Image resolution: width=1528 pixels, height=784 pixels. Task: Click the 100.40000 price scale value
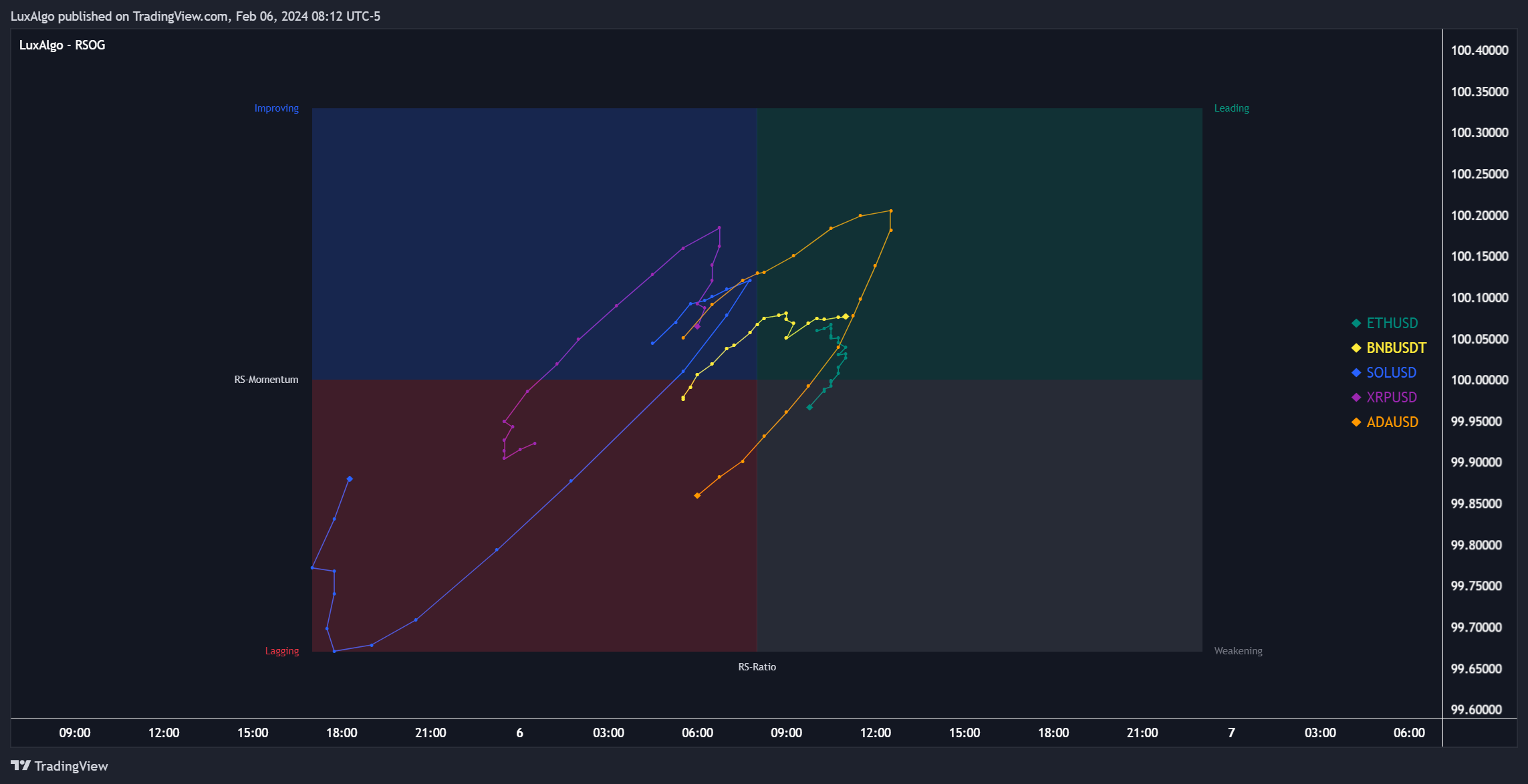click(x=1480, y=50)
